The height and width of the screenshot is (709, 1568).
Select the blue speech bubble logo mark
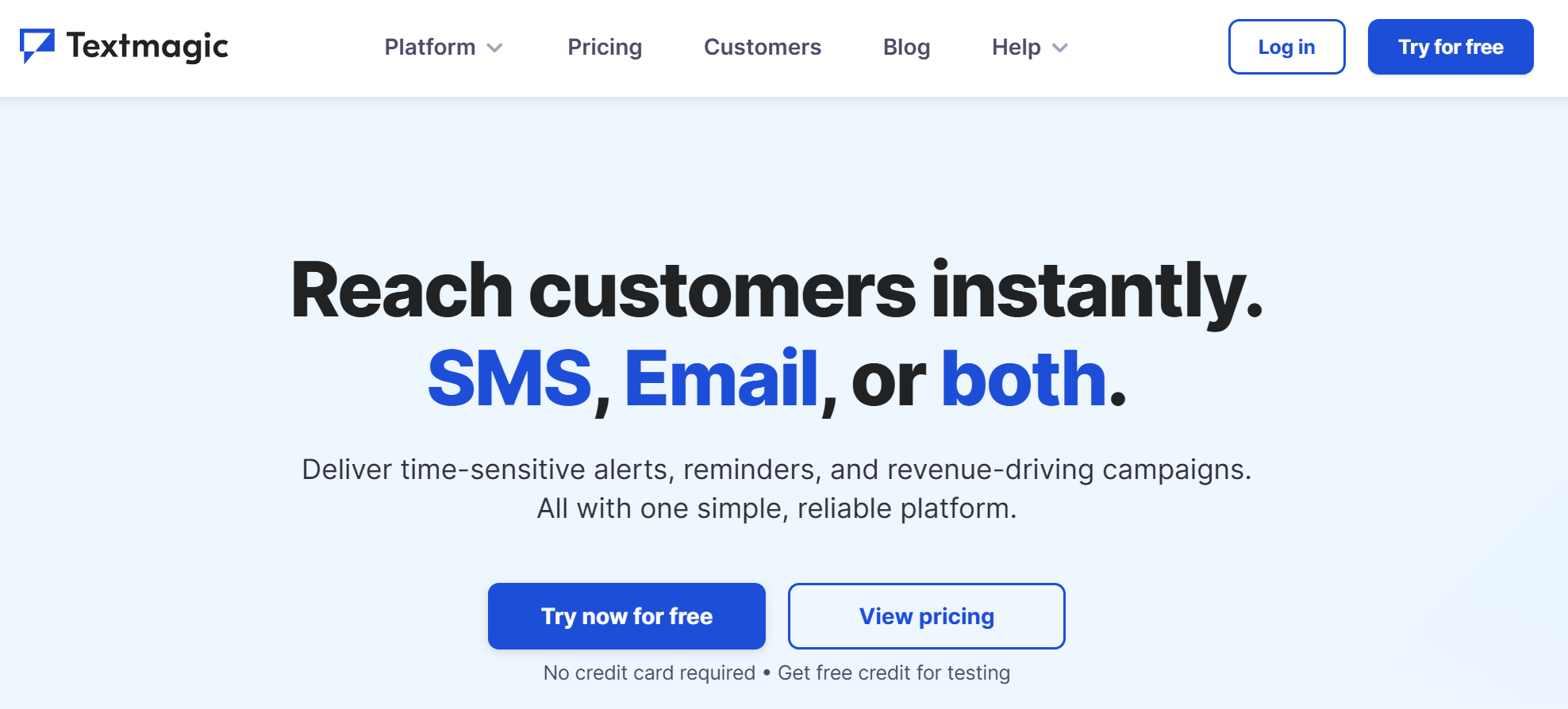[x=37, y=45]
